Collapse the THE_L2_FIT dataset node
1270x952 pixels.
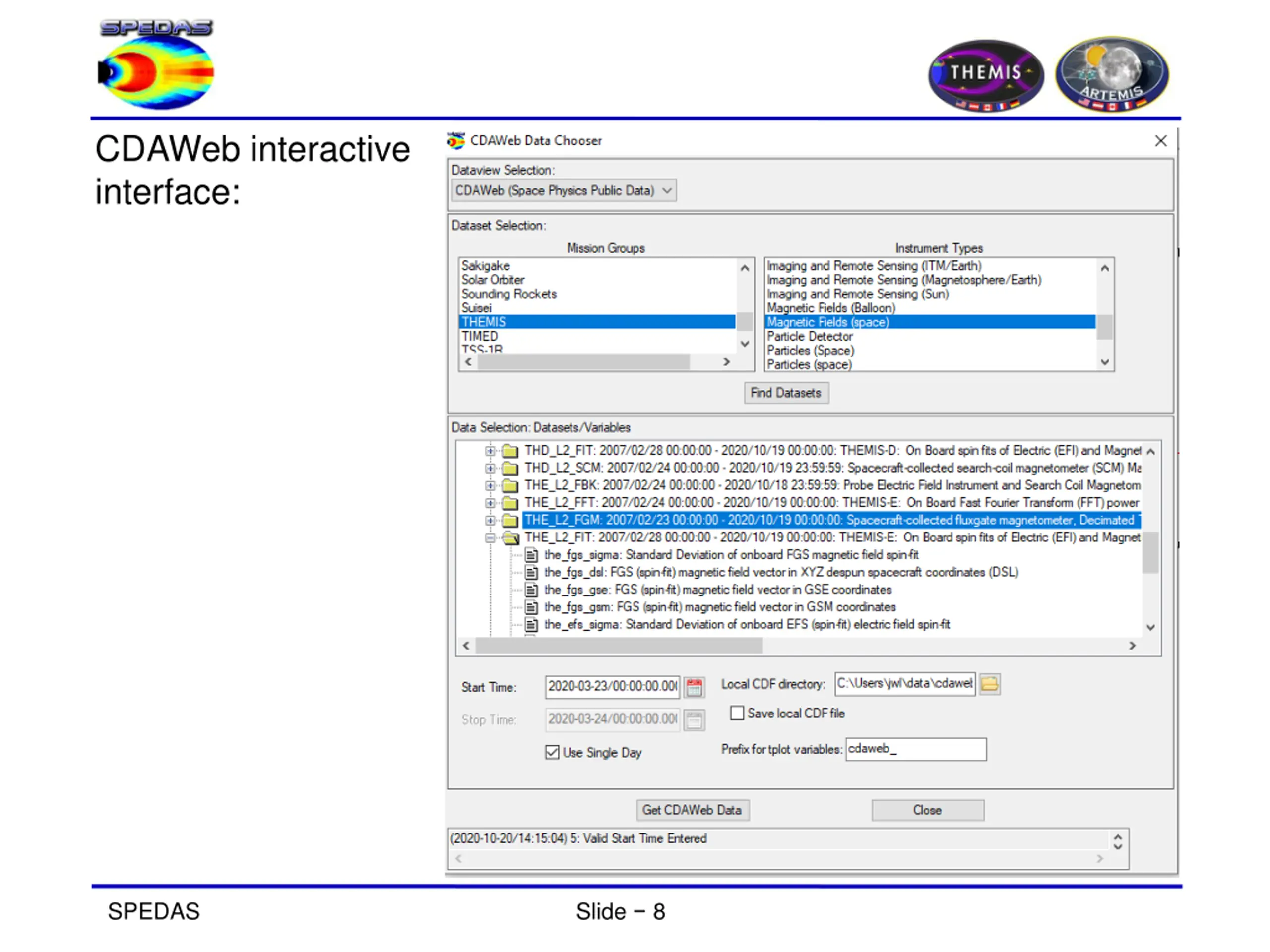click(x=490, y=538)
